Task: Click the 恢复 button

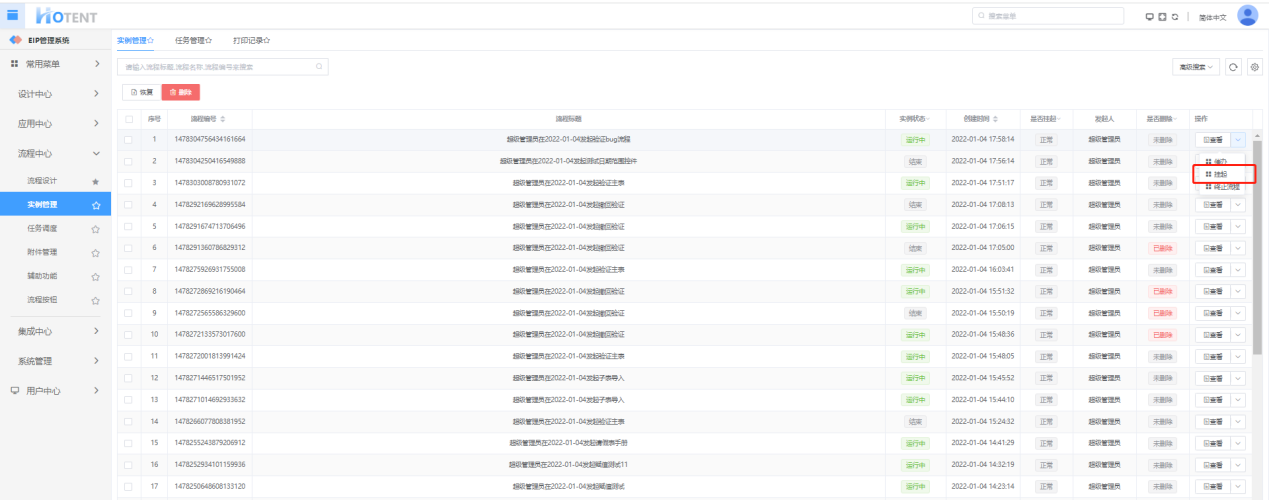Action: [x=140, y=92]
